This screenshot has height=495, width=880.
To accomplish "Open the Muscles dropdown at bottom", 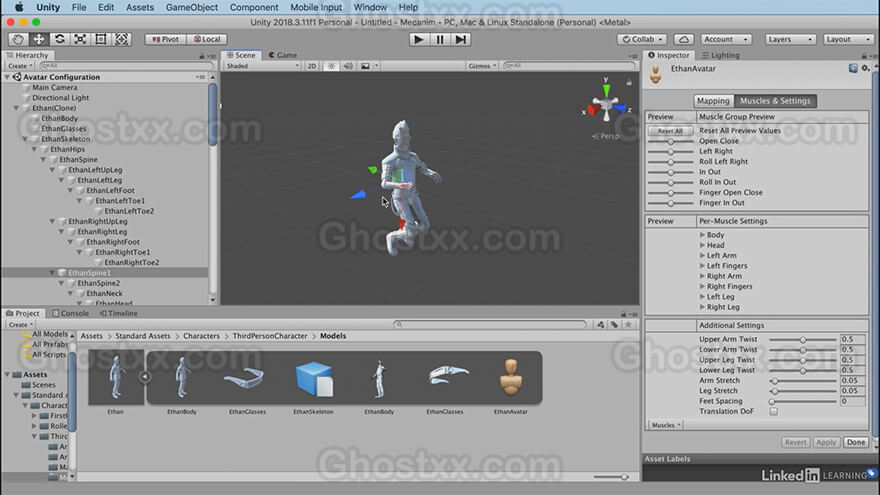I will coord(666,425).
